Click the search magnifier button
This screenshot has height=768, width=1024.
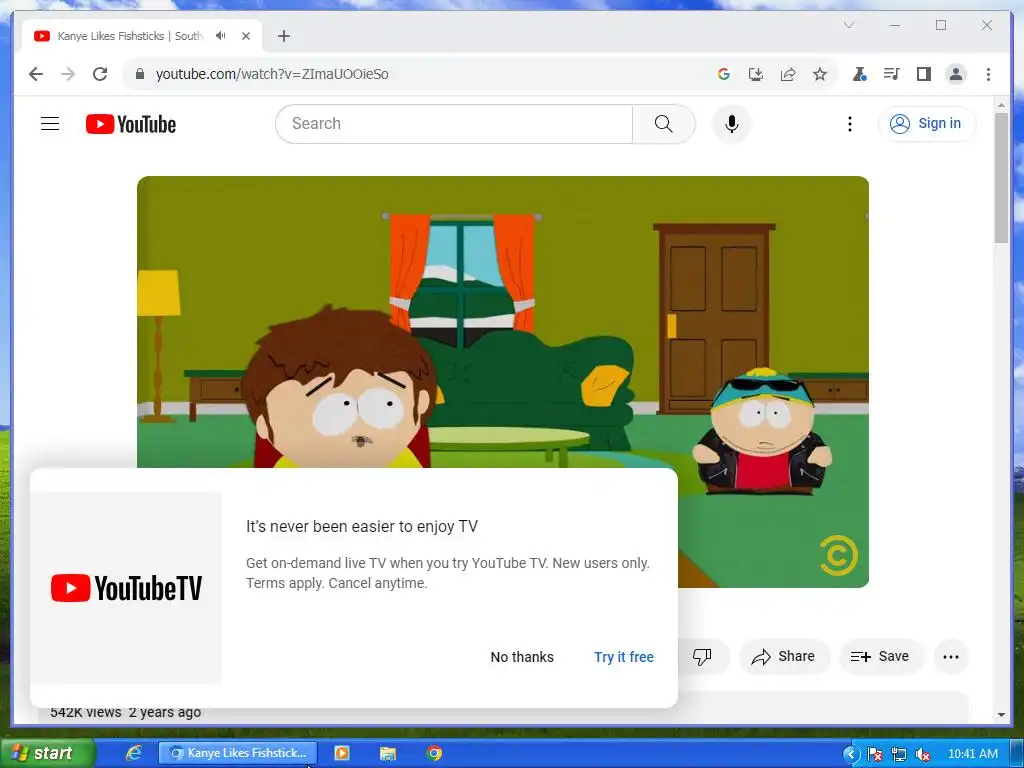(x=664, y=123)
